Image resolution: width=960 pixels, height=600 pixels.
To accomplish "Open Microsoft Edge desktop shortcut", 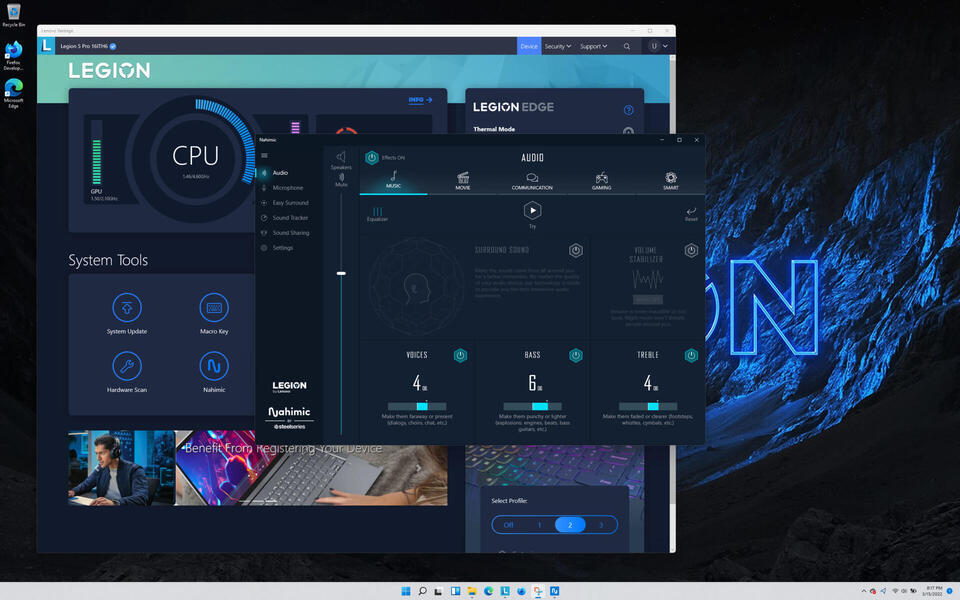I will click(13, 93).
